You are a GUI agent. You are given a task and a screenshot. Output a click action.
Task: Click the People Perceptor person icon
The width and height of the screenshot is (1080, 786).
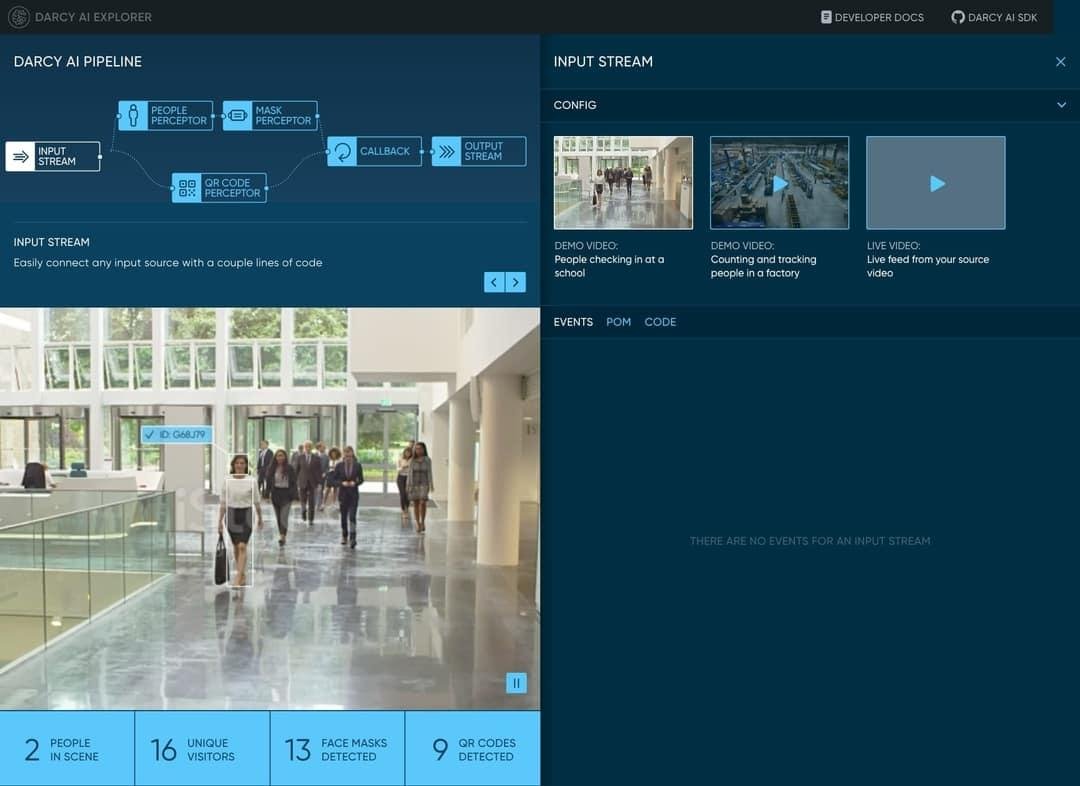pos(133,116)
